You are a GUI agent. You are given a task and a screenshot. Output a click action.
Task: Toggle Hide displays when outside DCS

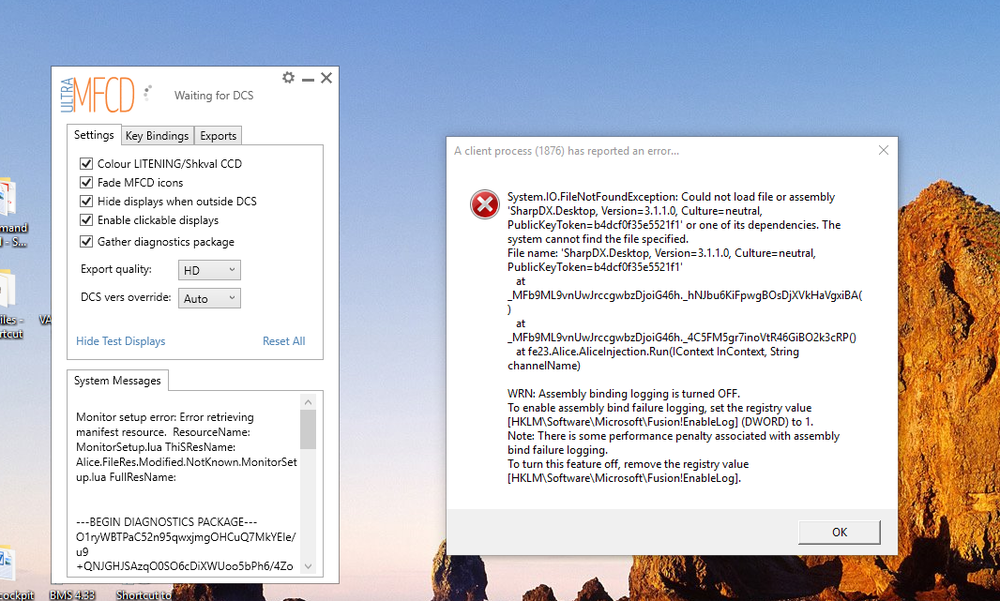(86, 201)
